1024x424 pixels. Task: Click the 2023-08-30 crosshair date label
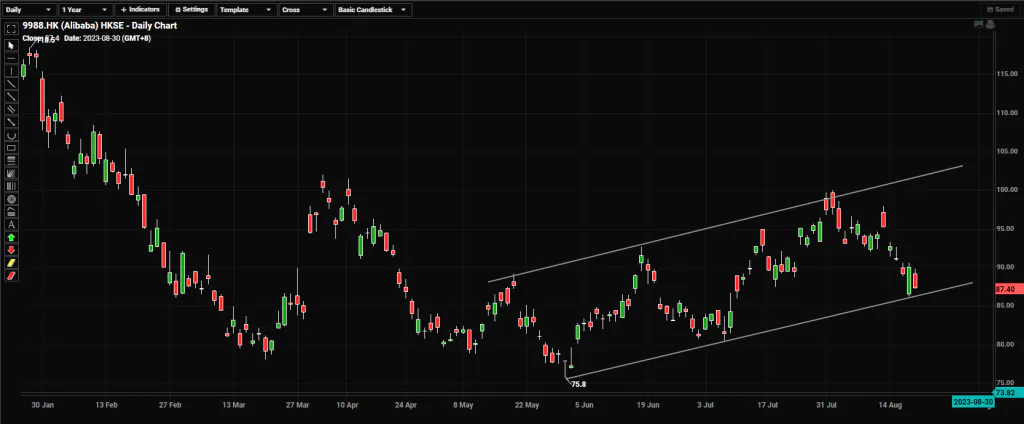(x=973, y=401)
